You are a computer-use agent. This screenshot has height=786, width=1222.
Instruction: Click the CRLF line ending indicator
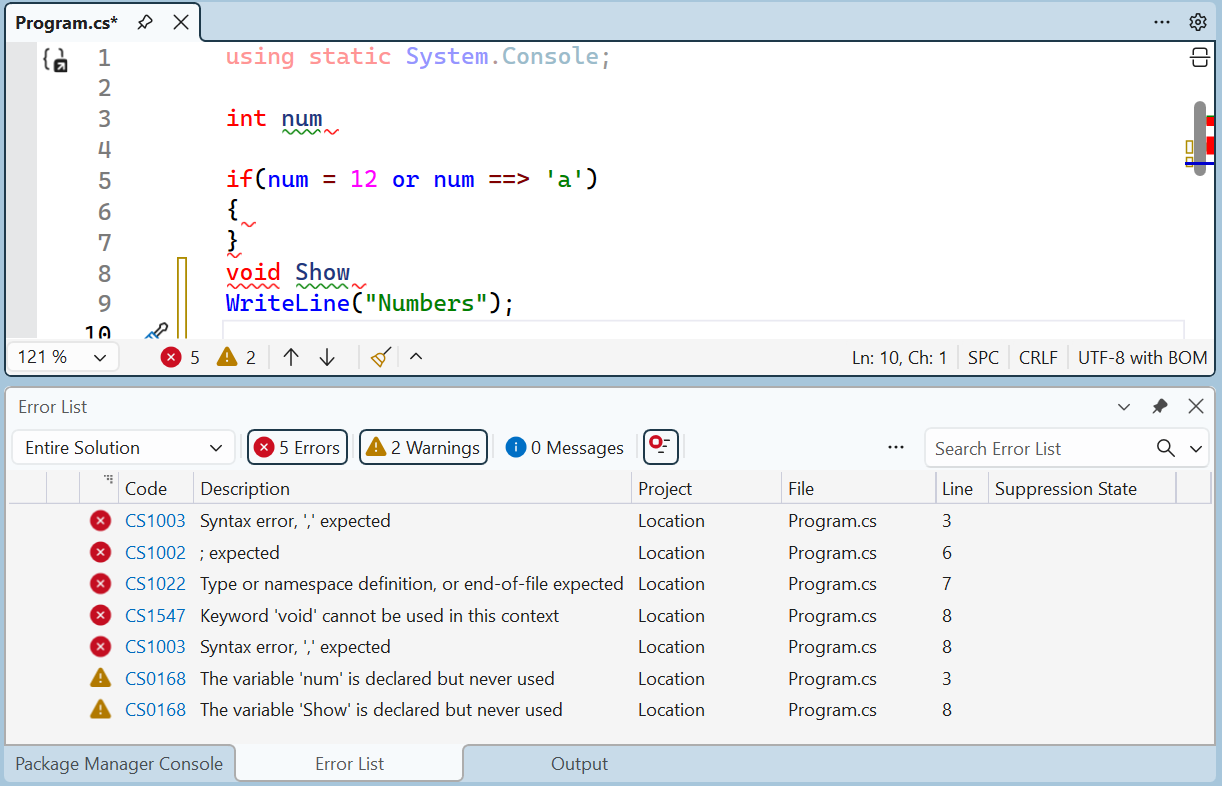(1038, 357)
